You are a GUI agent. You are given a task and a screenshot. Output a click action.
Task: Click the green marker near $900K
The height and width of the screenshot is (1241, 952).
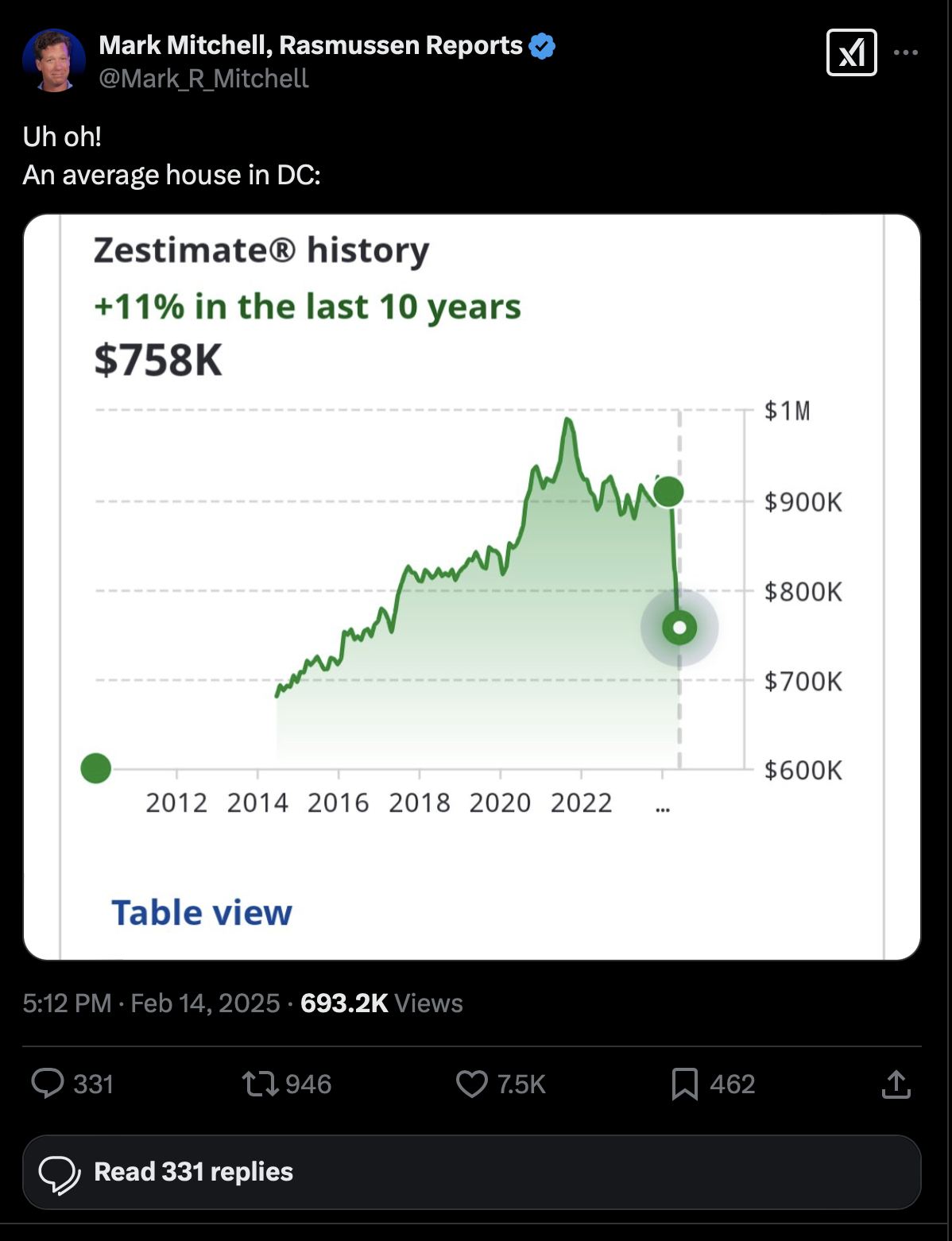click(669, 492)
